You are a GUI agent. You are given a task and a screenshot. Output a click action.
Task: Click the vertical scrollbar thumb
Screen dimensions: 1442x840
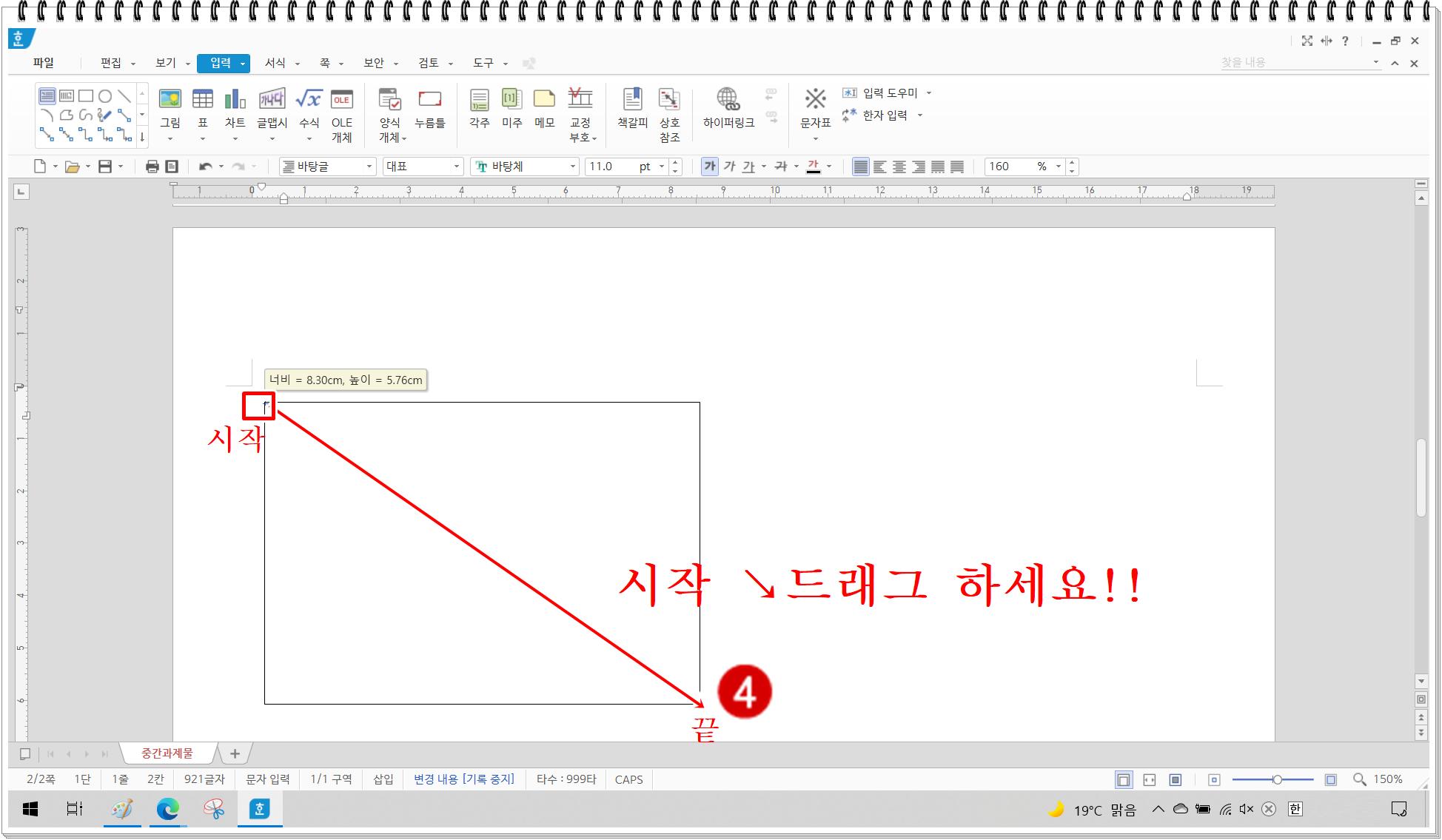coord(1421,478)
